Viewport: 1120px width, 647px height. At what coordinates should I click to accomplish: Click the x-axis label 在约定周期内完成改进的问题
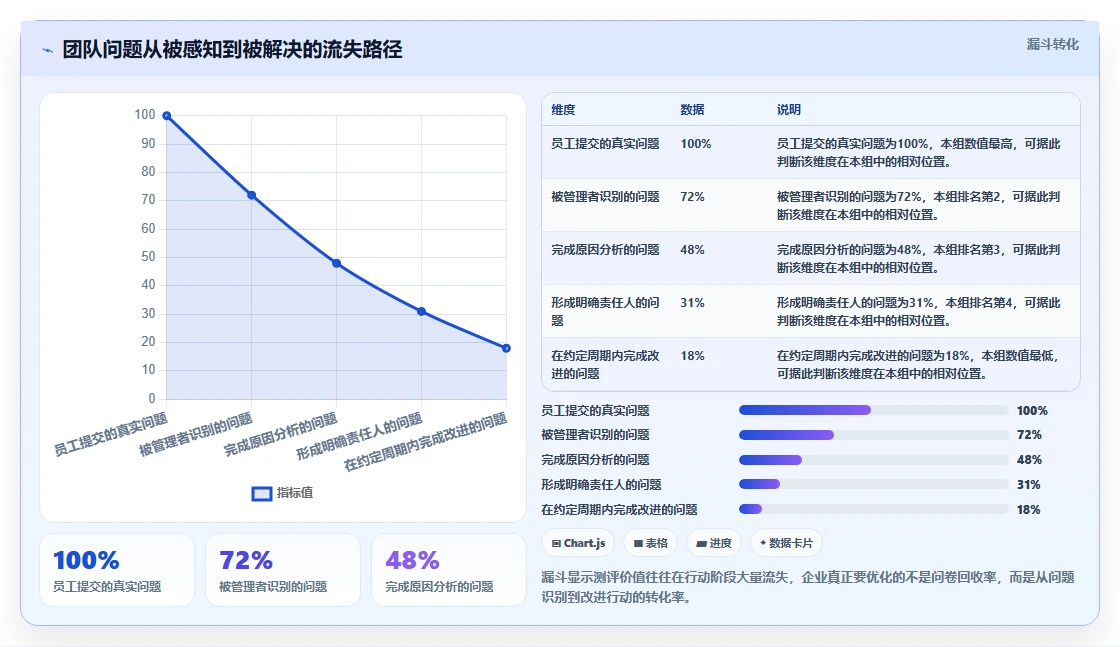[x=426, y=442]
